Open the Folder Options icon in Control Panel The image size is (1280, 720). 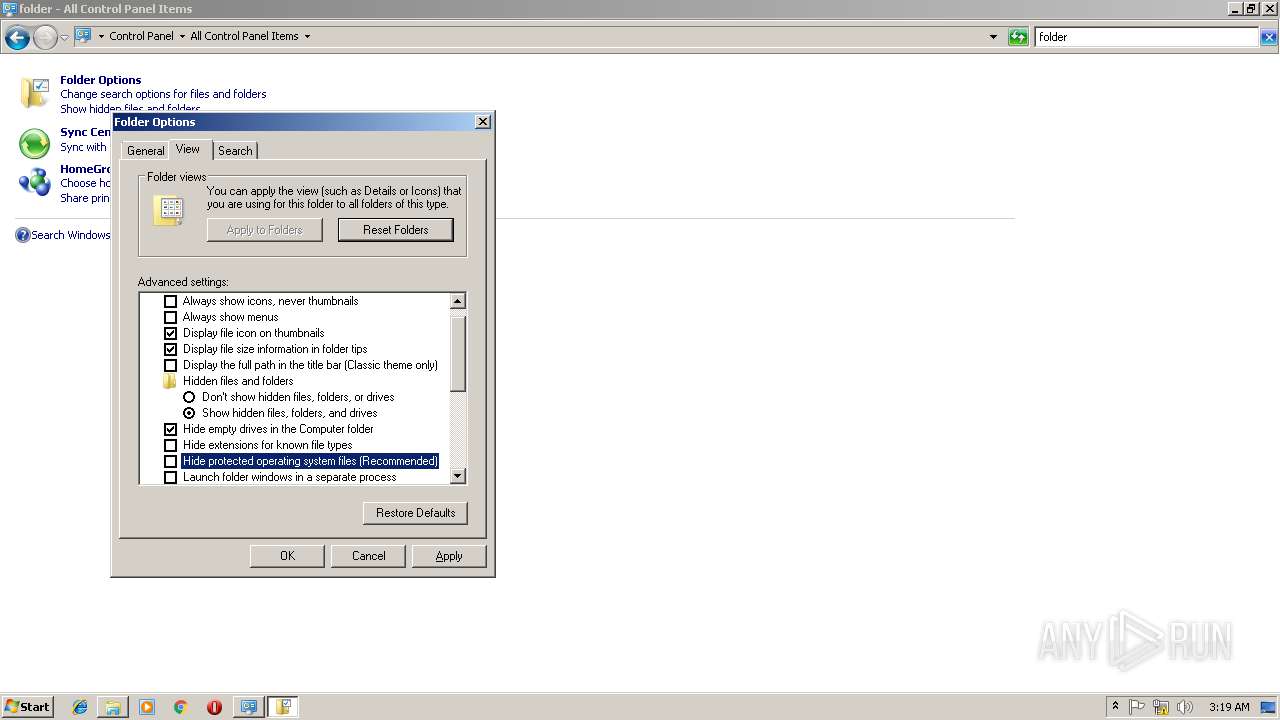point(35,94)
